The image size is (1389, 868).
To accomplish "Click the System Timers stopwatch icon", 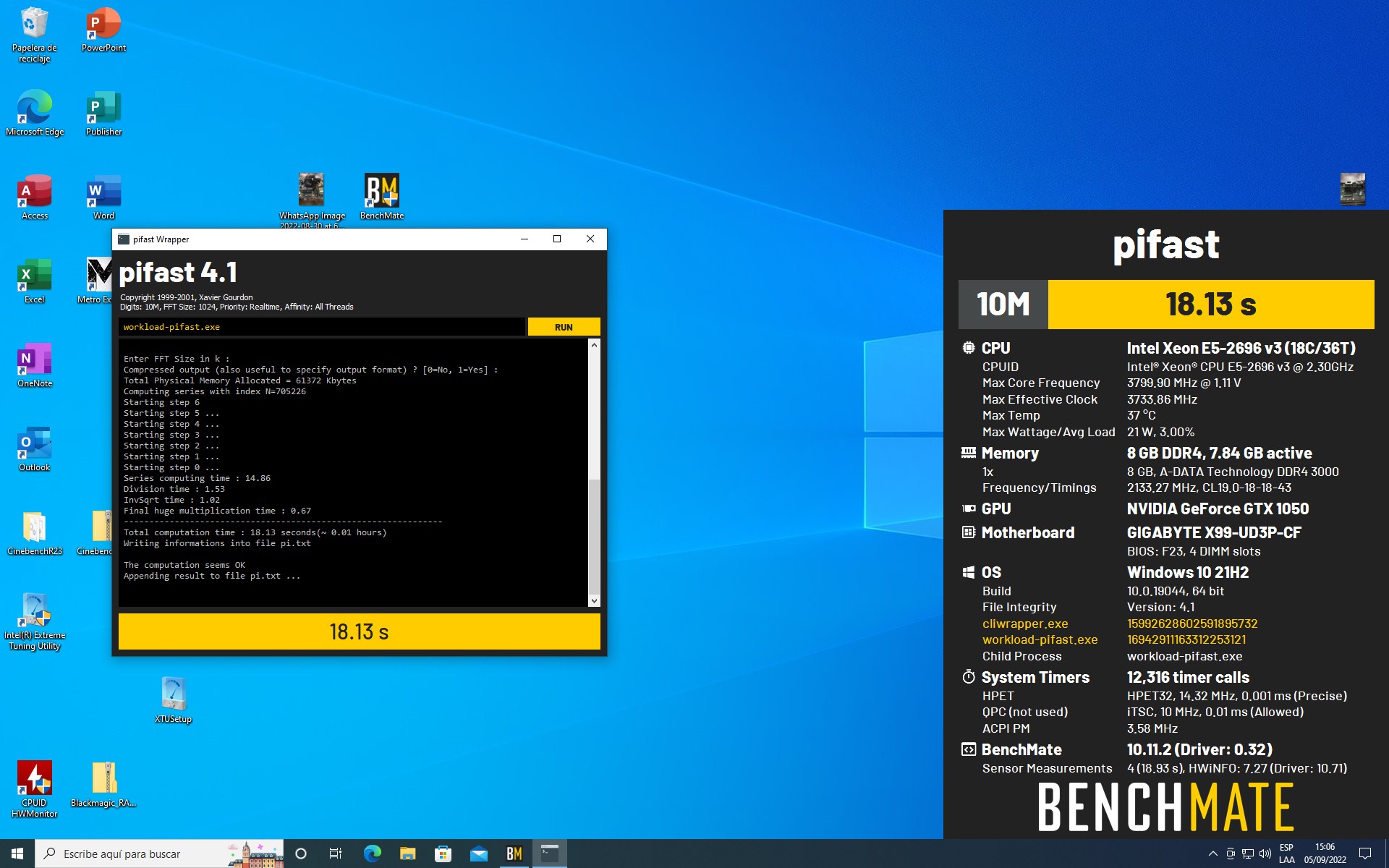I will click(968, 677).
